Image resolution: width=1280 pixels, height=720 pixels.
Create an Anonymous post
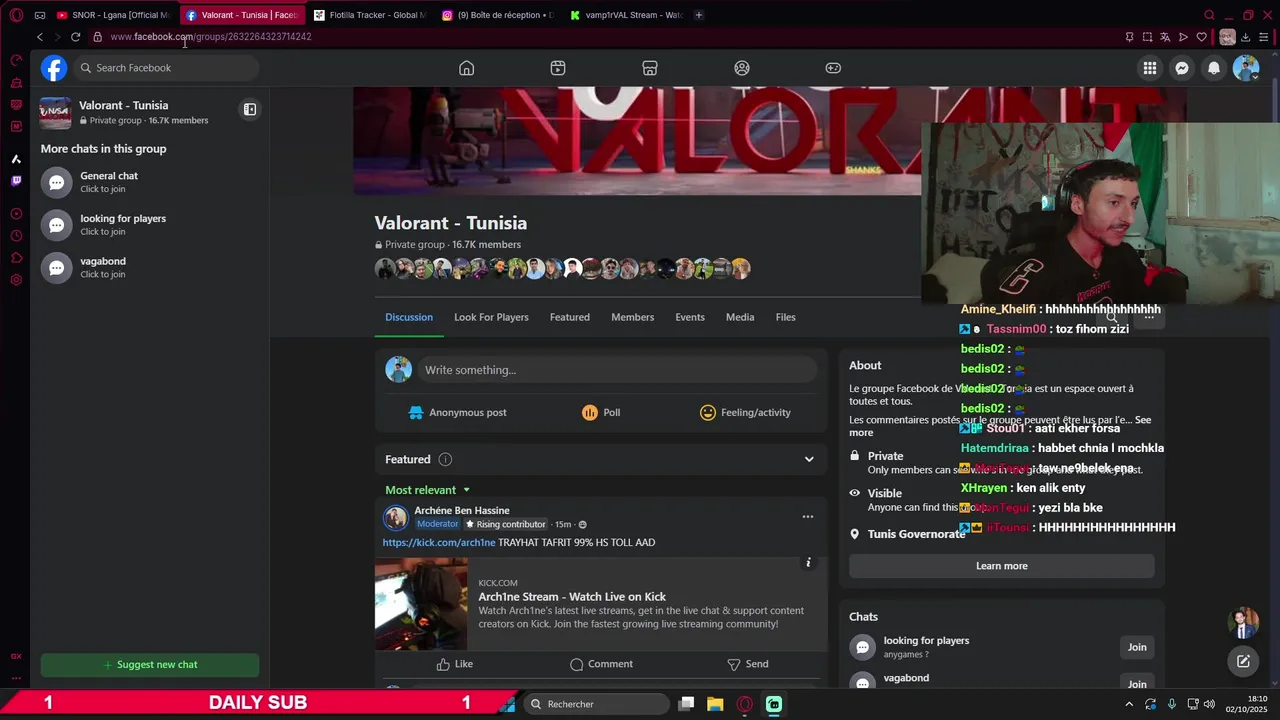click(x=458, y=412)
